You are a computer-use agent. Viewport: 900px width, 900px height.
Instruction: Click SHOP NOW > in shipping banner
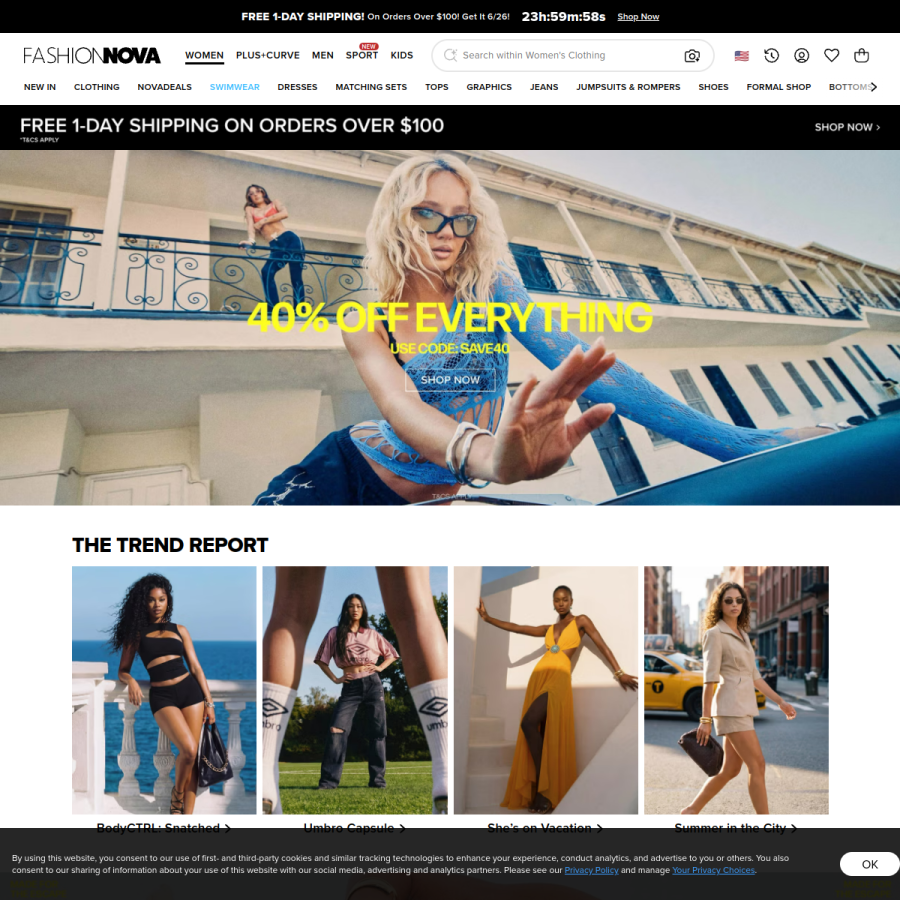point(847,127)
